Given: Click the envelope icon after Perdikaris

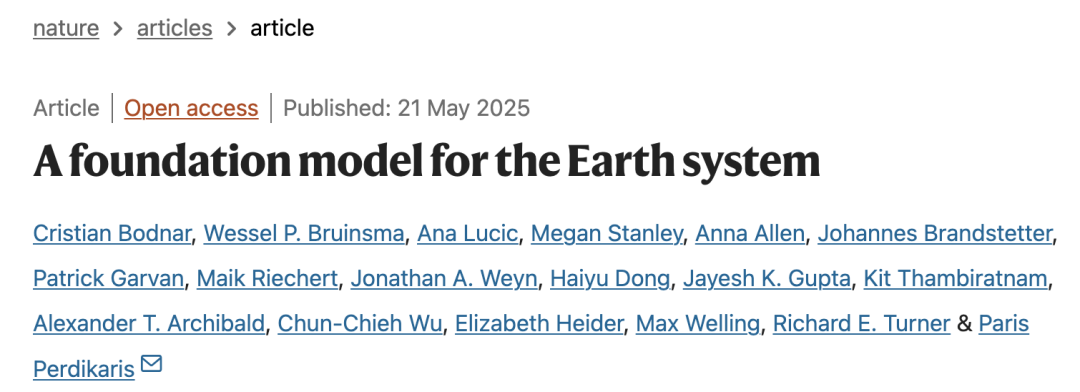Looking at the screenshot, I should 152,363.
